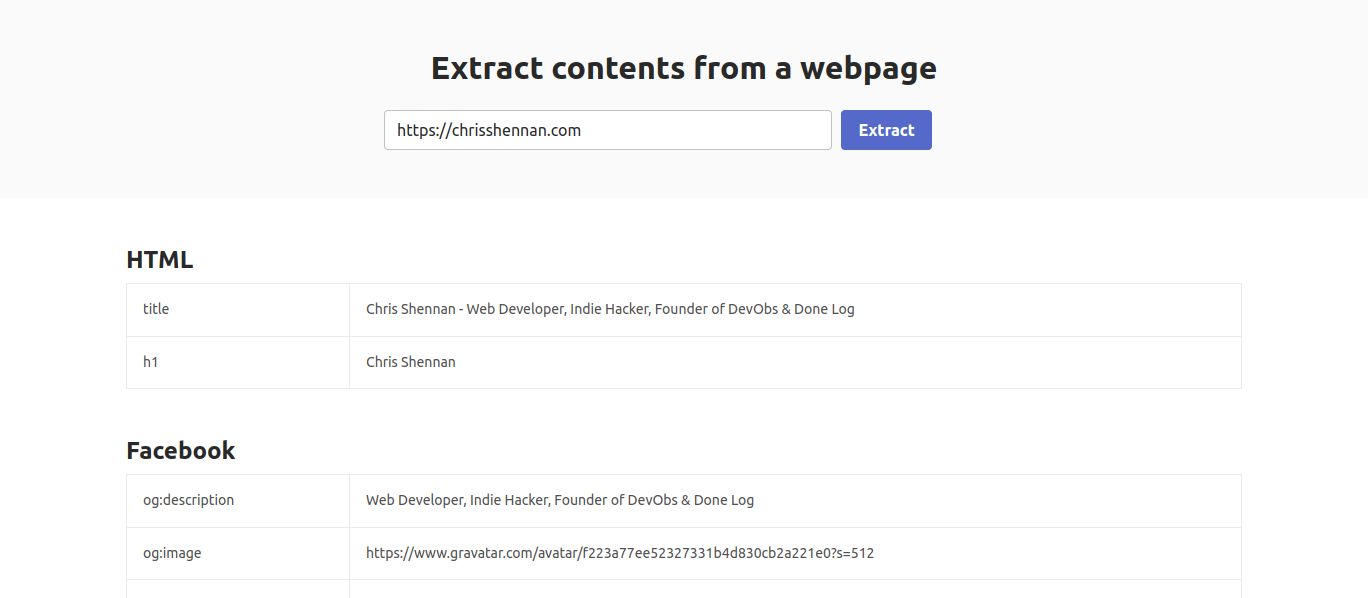This screenshot has height=598, width=1368.
Task: Select the page title value text
Action: (609, 309)
